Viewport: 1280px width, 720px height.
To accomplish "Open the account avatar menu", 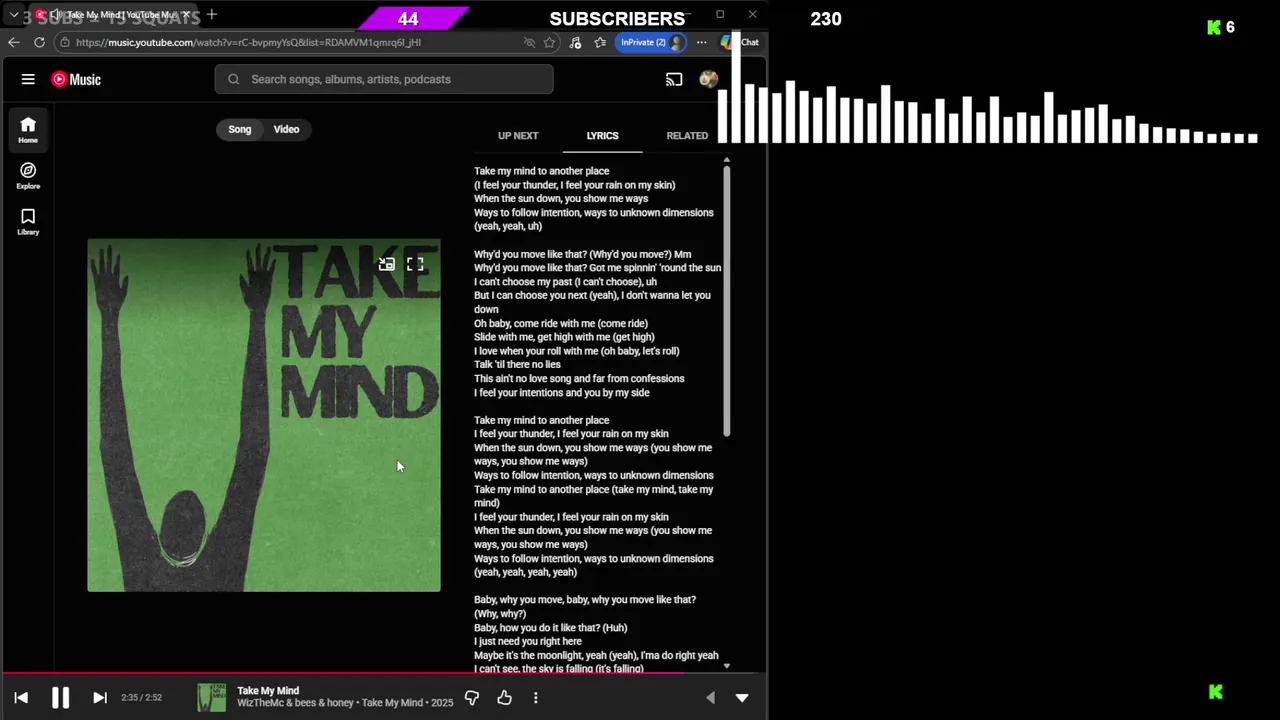I will click(708, 79).
